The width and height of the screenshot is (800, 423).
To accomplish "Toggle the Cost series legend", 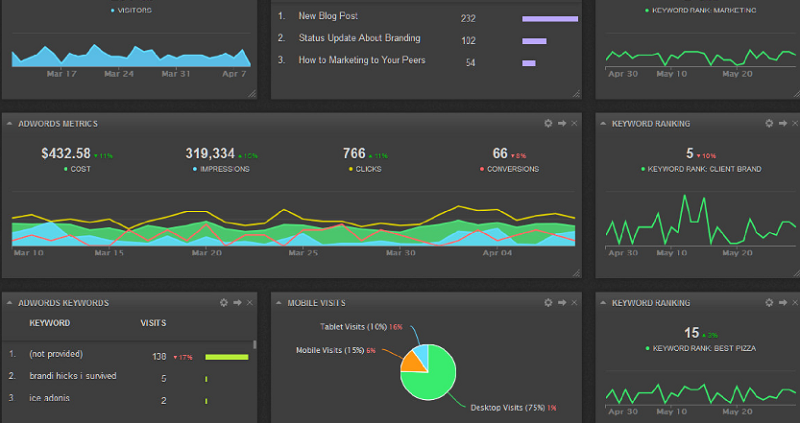I will pos(66,169).
